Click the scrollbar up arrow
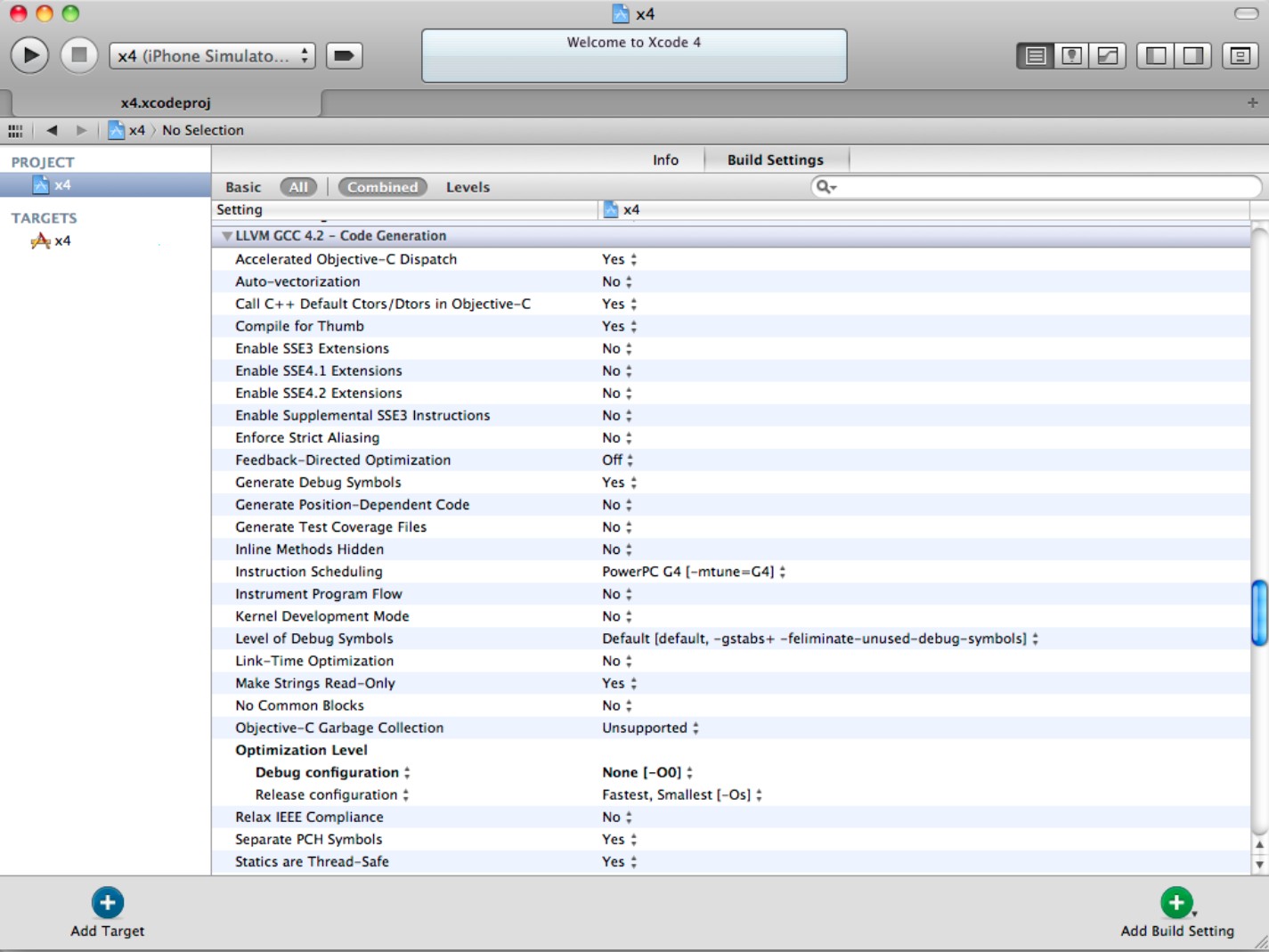Image resolution: width=1269 pixels, height=952 pixels. pyautogui.click(x=1259, y=845)
